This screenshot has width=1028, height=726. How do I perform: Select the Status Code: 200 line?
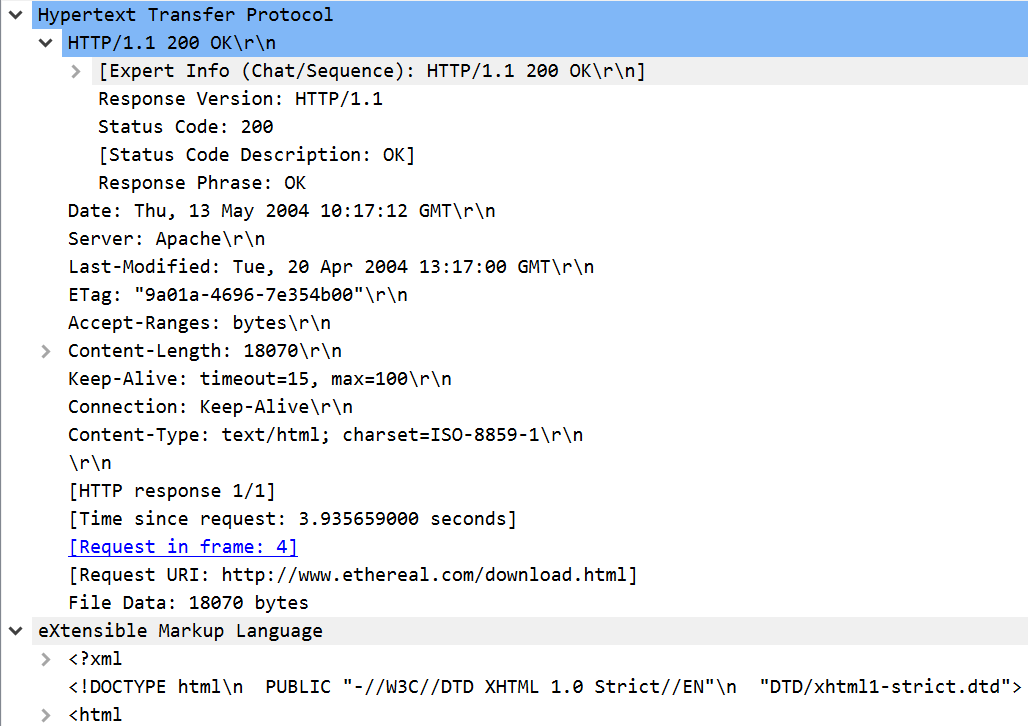(185, 127)
